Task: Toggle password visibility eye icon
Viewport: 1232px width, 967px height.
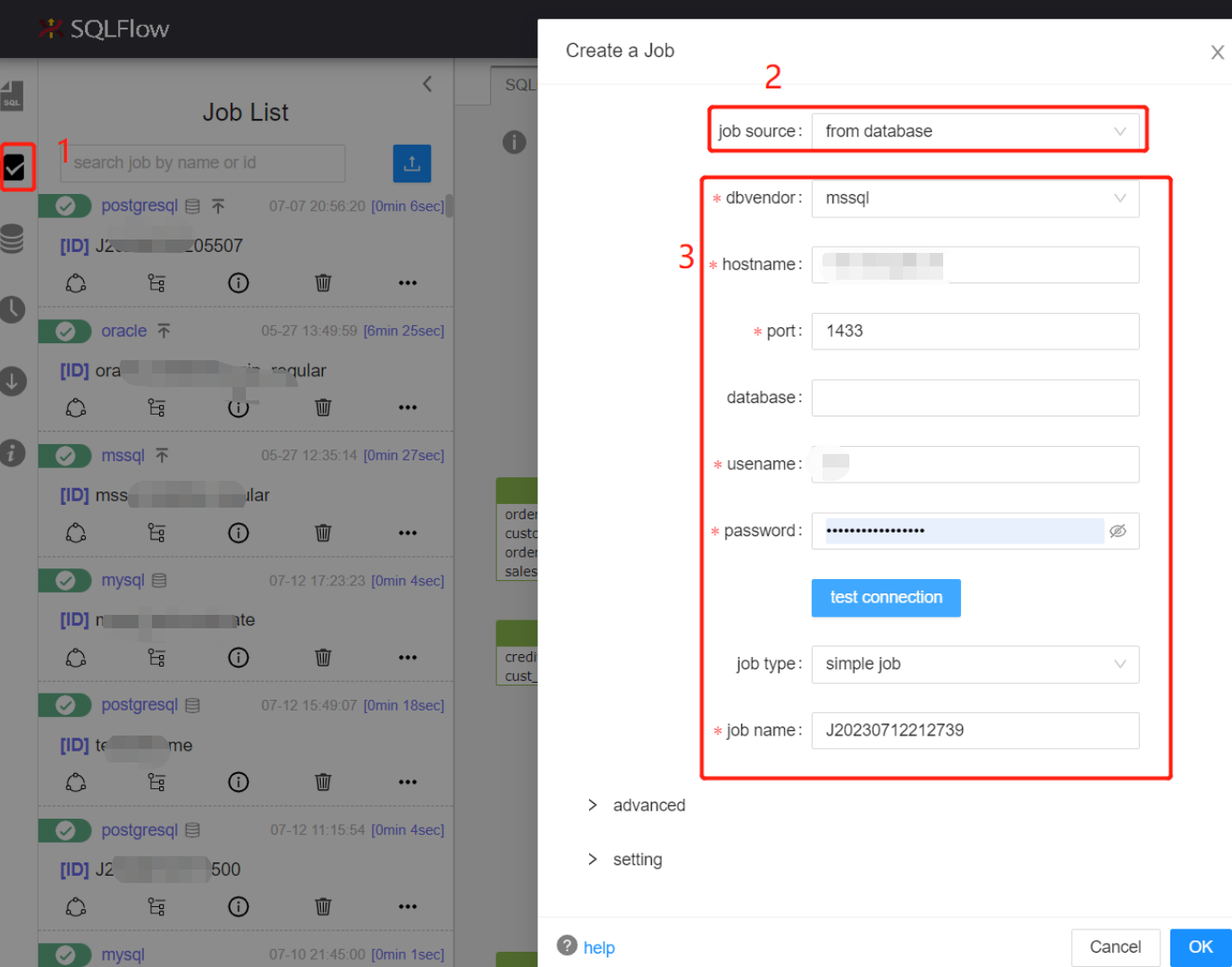Action: coord(1118,531)
